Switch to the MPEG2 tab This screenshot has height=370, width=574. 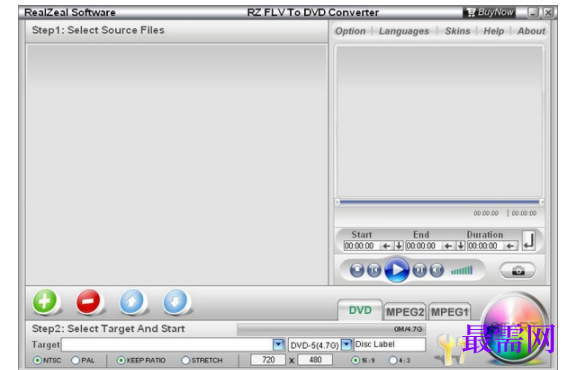coord(405,312)
